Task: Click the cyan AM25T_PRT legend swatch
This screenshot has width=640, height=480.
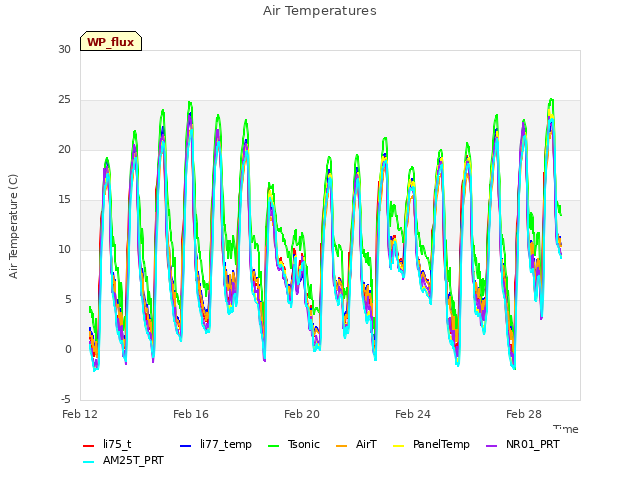Action: [x=89, y=462]
